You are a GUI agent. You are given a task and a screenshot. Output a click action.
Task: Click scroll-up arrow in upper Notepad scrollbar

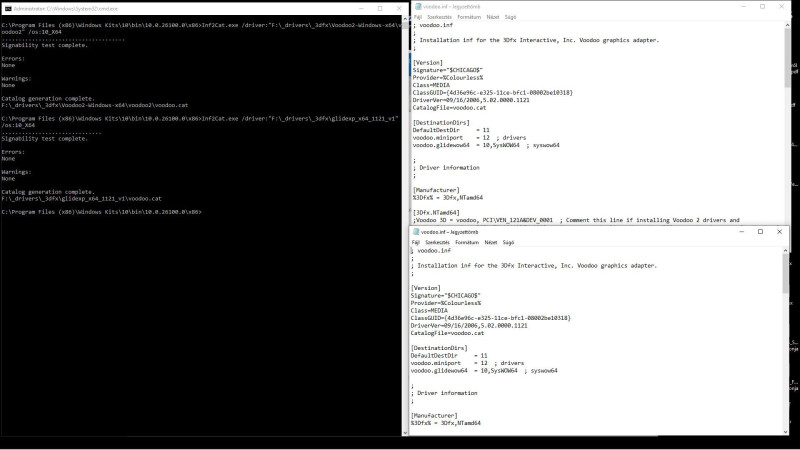787,24
